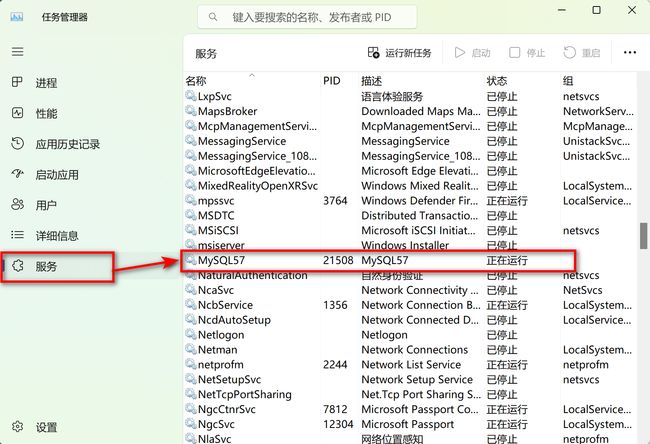
Task: Click the service icon beside LxpSvc
Action: (191, 96)
